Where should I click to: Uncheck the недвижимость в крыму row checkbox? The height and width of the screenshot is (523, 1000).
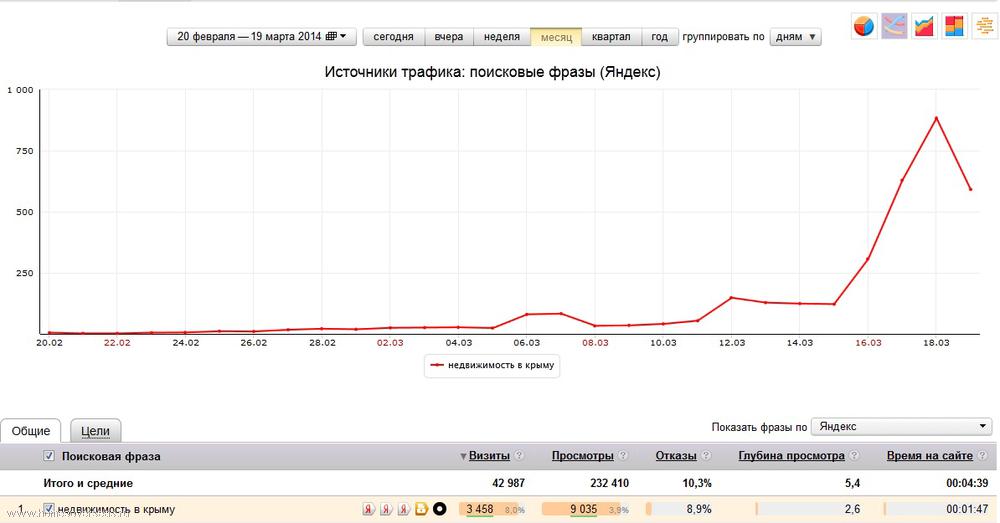[x=48, y=509]
